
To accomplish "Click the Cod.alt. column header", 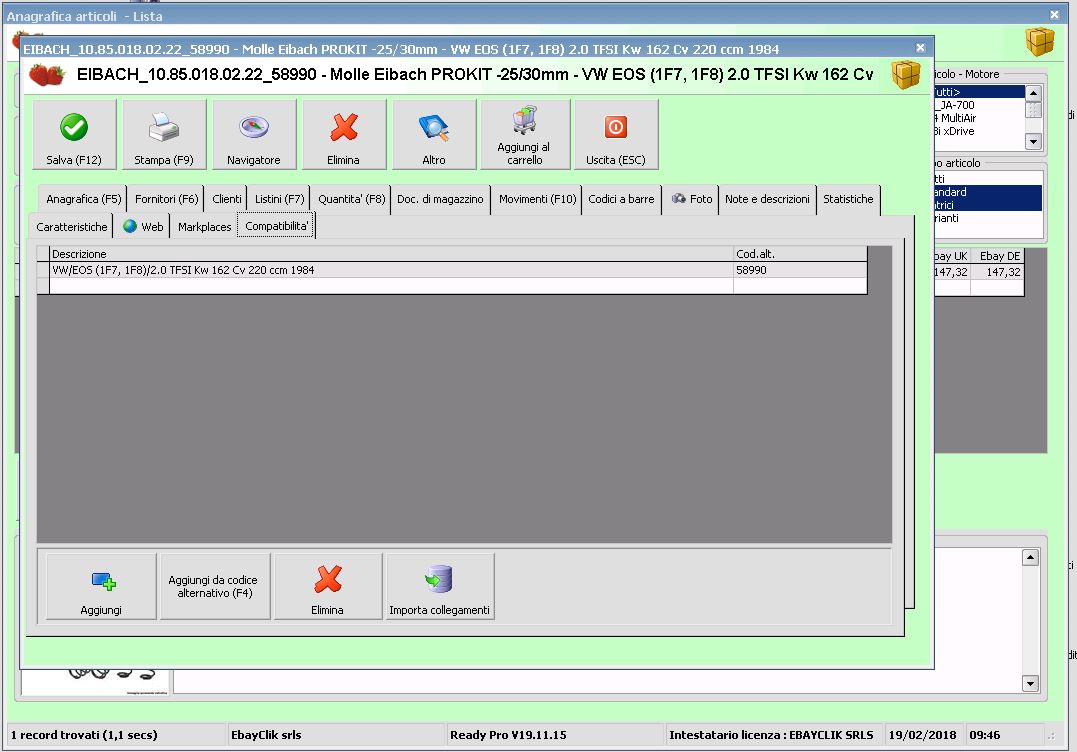I will tap(800, 254).
